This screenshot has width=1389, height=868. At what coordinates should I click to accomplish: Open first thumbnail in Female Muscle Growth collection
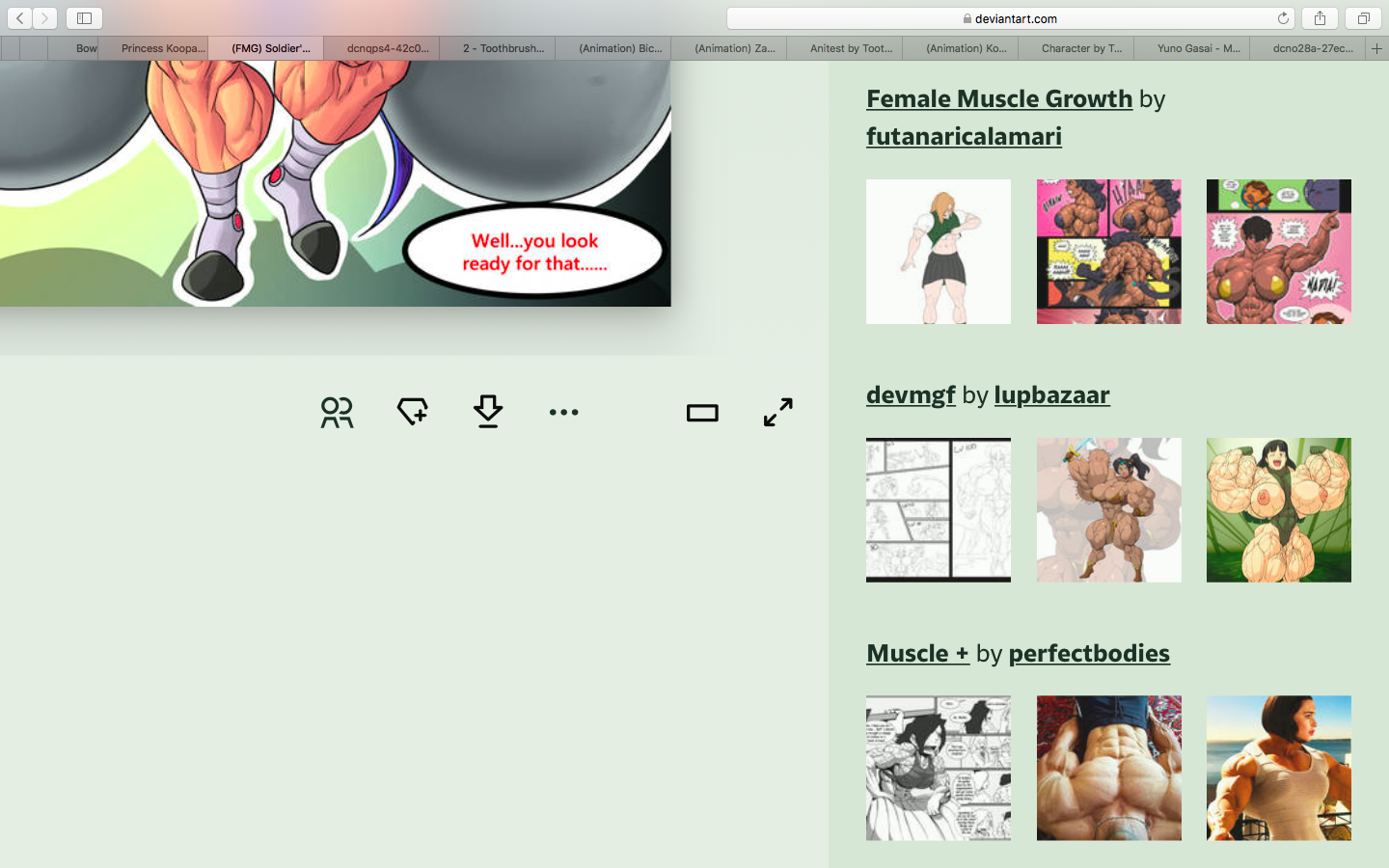click(x=939, y=252)
